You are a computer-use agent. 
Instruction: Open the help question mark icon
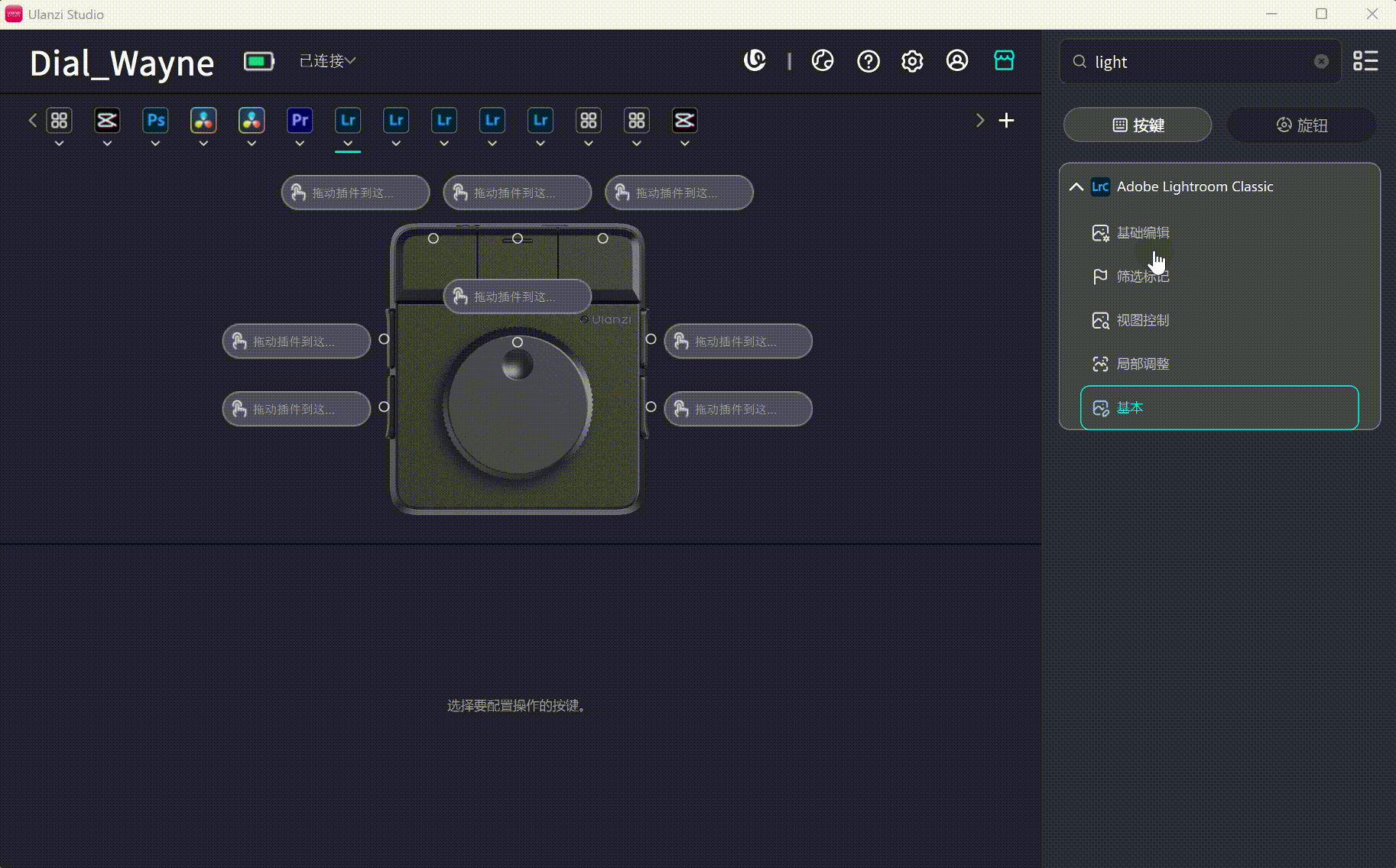coord(868,61)
